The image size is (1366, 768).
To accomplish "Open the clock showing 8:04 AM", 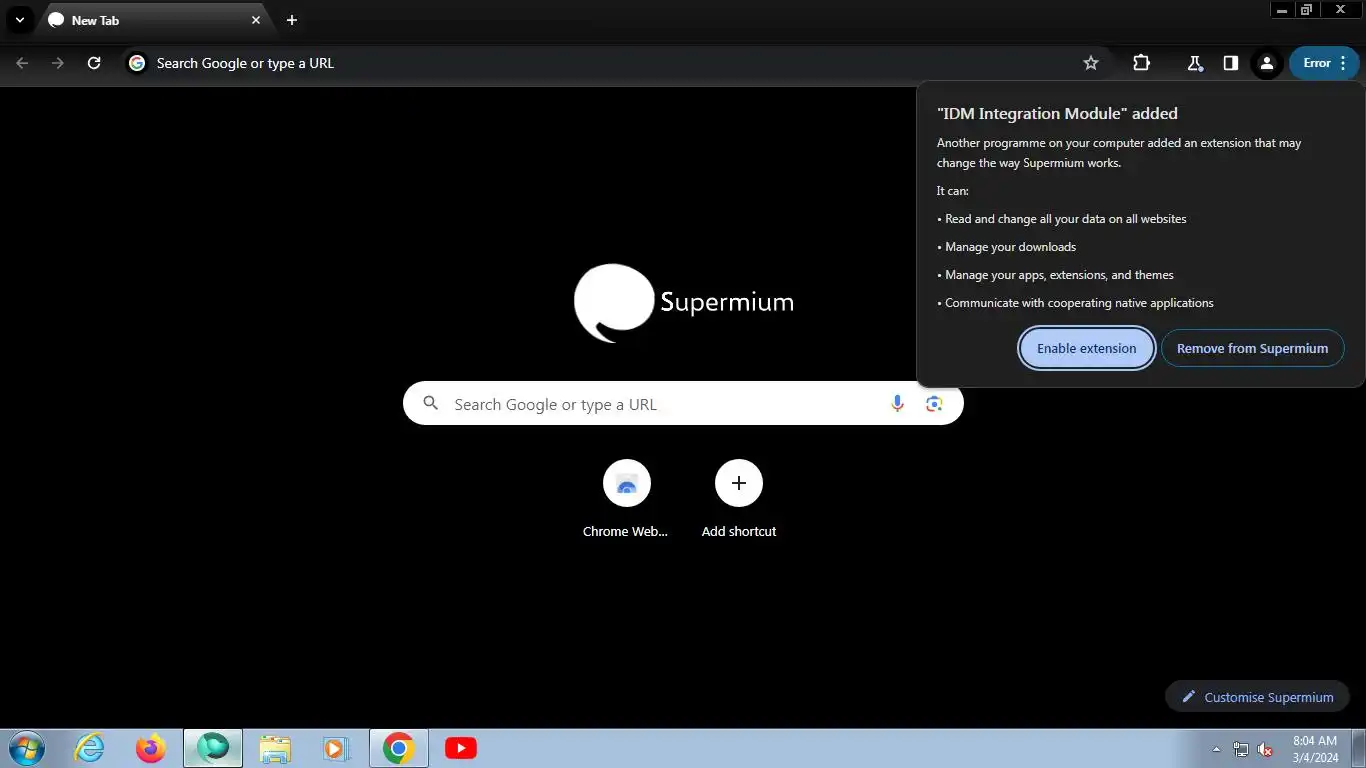I will click(x=1315, y=749).
